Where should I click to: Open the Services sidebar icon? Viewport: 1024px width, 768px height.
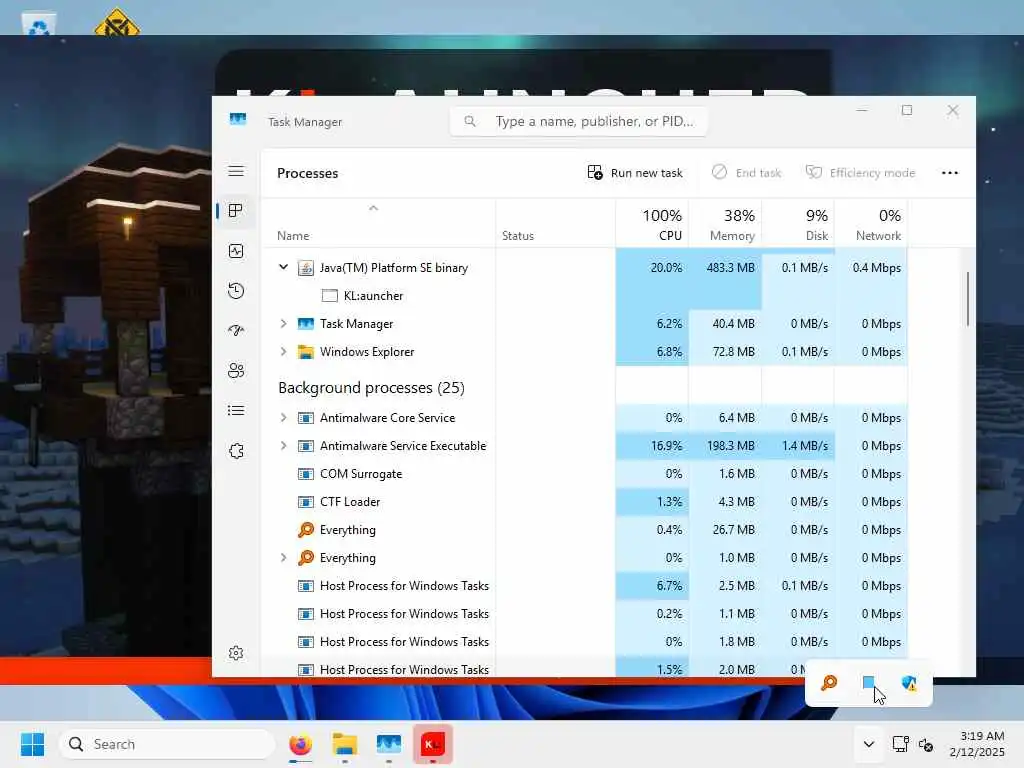pos(236,451)
